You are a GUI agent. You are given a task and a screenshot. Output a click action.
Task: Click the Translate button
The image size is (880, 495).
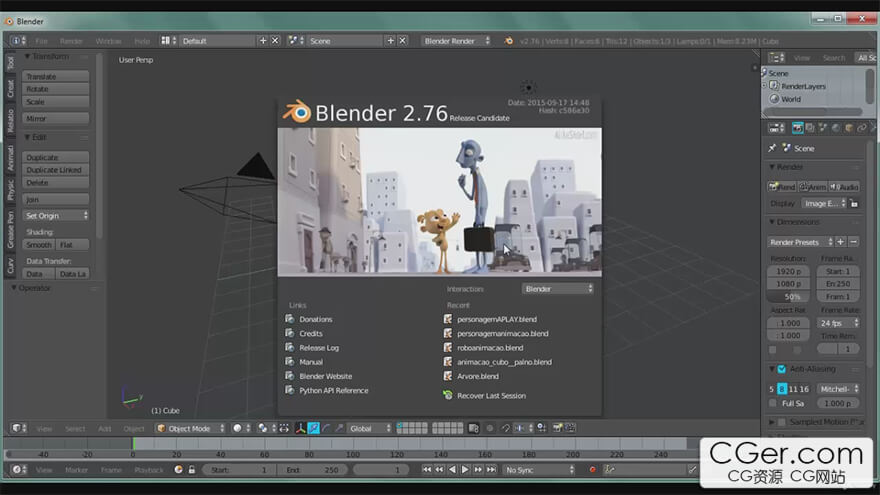[x=56, y=76]
